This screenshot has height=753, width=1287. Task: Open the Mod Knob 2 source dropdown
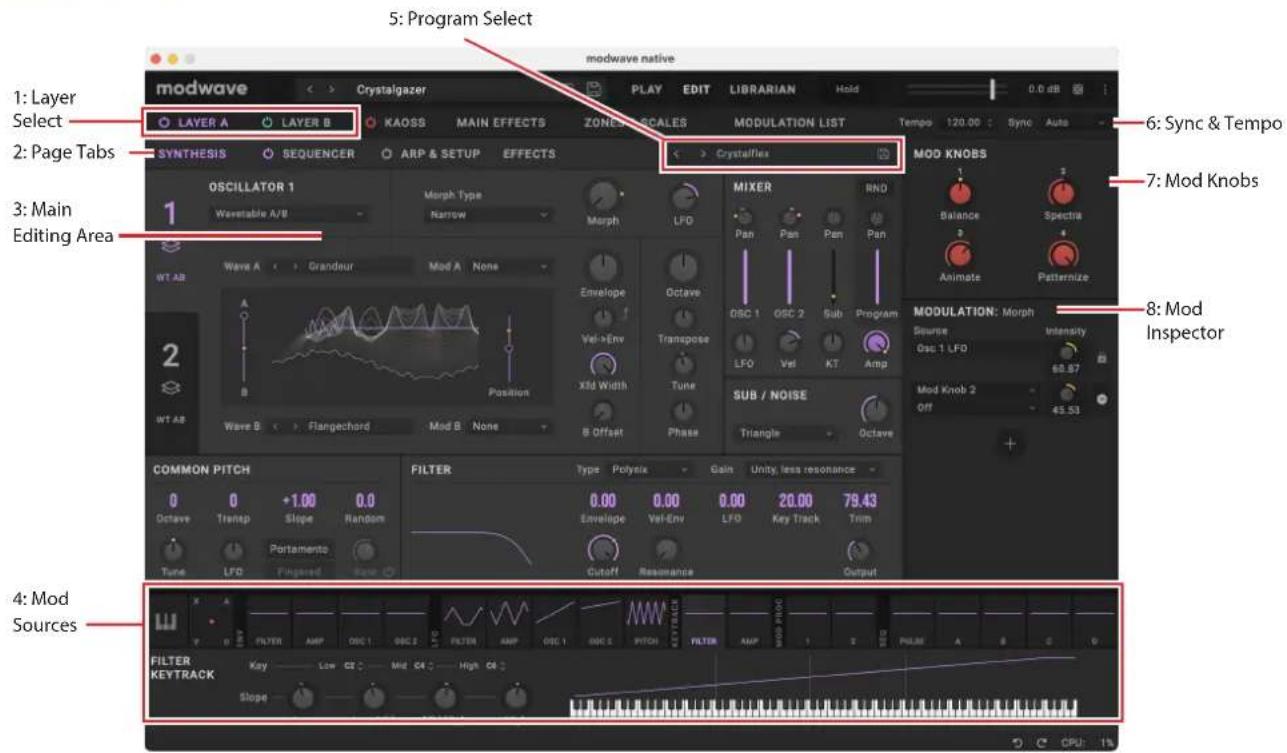pyautogui.click(x=978, y=391)
